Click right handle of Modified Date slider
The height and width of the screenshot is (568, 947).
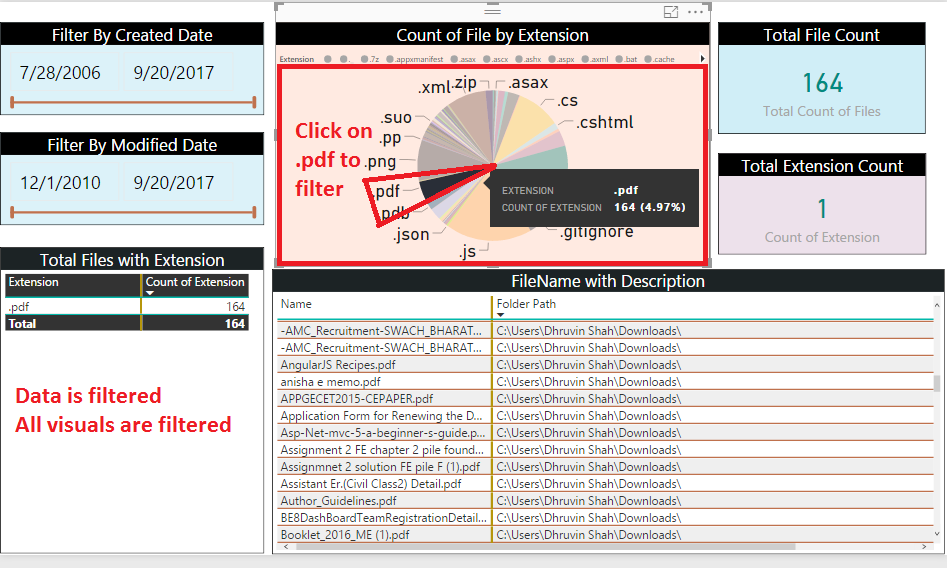(x=254, y=212)
